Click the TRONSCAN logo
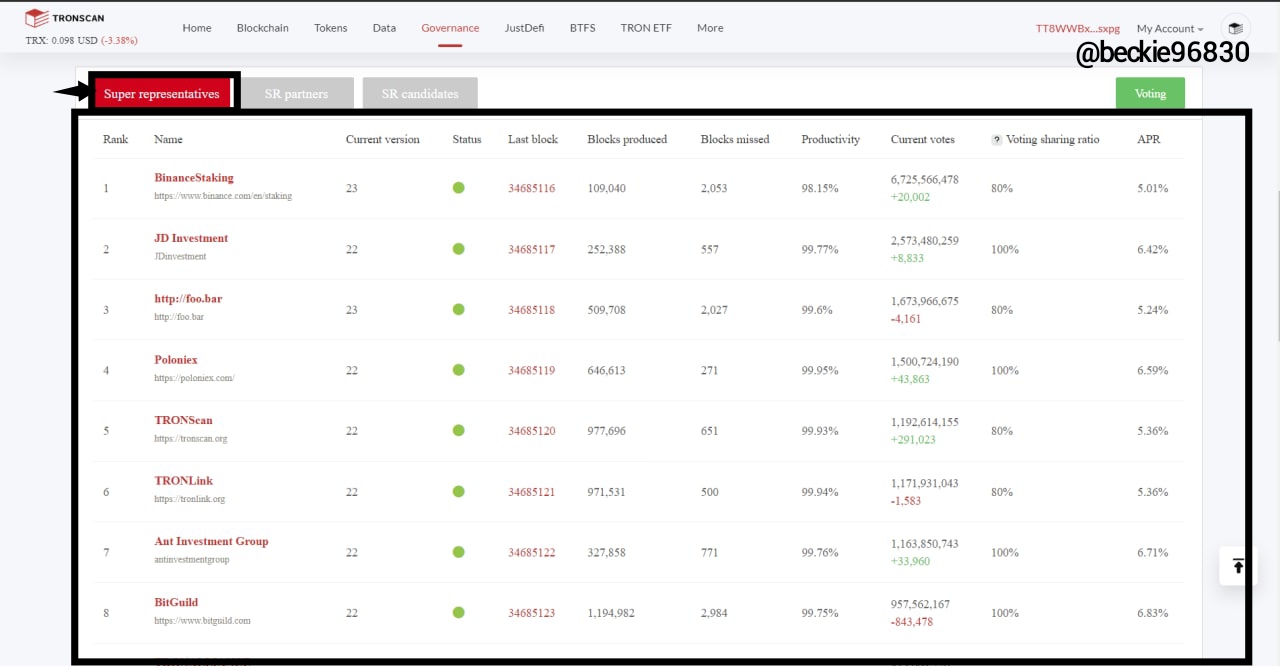The width and height of the screenshot is (1280, 666). click(64, 18)
